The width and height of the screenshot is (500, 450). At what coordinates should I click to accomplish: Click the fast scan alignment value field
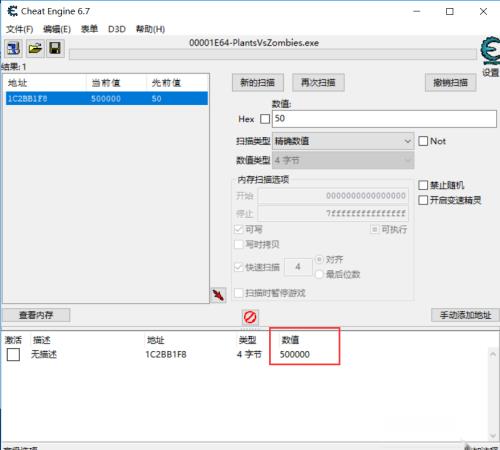(x=298, y=267)
